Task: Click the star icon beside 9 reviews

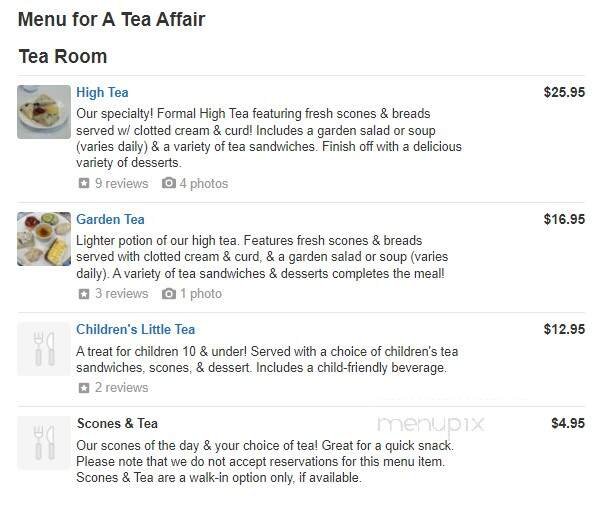Action: (x=84, y=184)
